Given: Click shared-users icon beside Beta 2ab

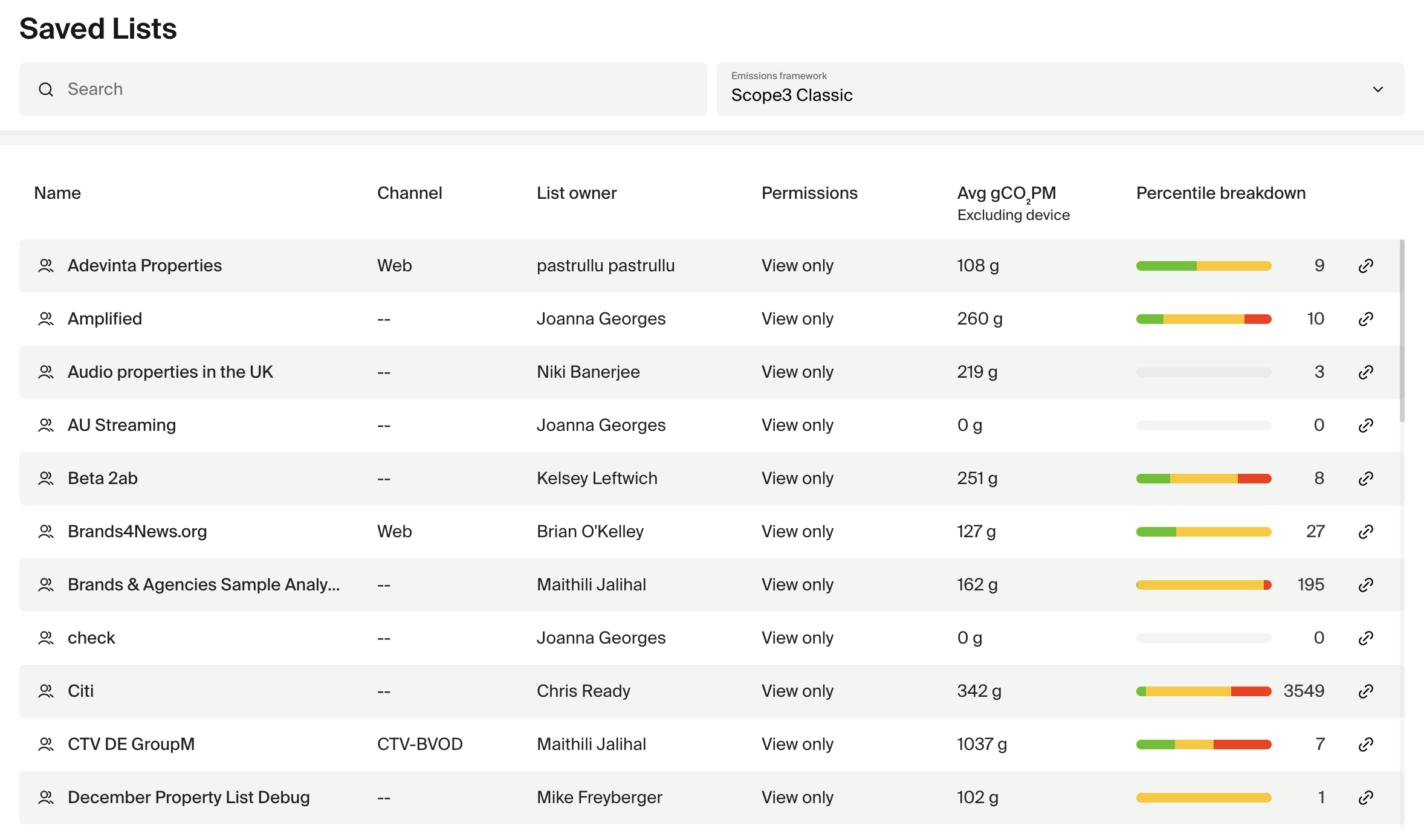Looking at the screenshot, I should tap(46, 479).
